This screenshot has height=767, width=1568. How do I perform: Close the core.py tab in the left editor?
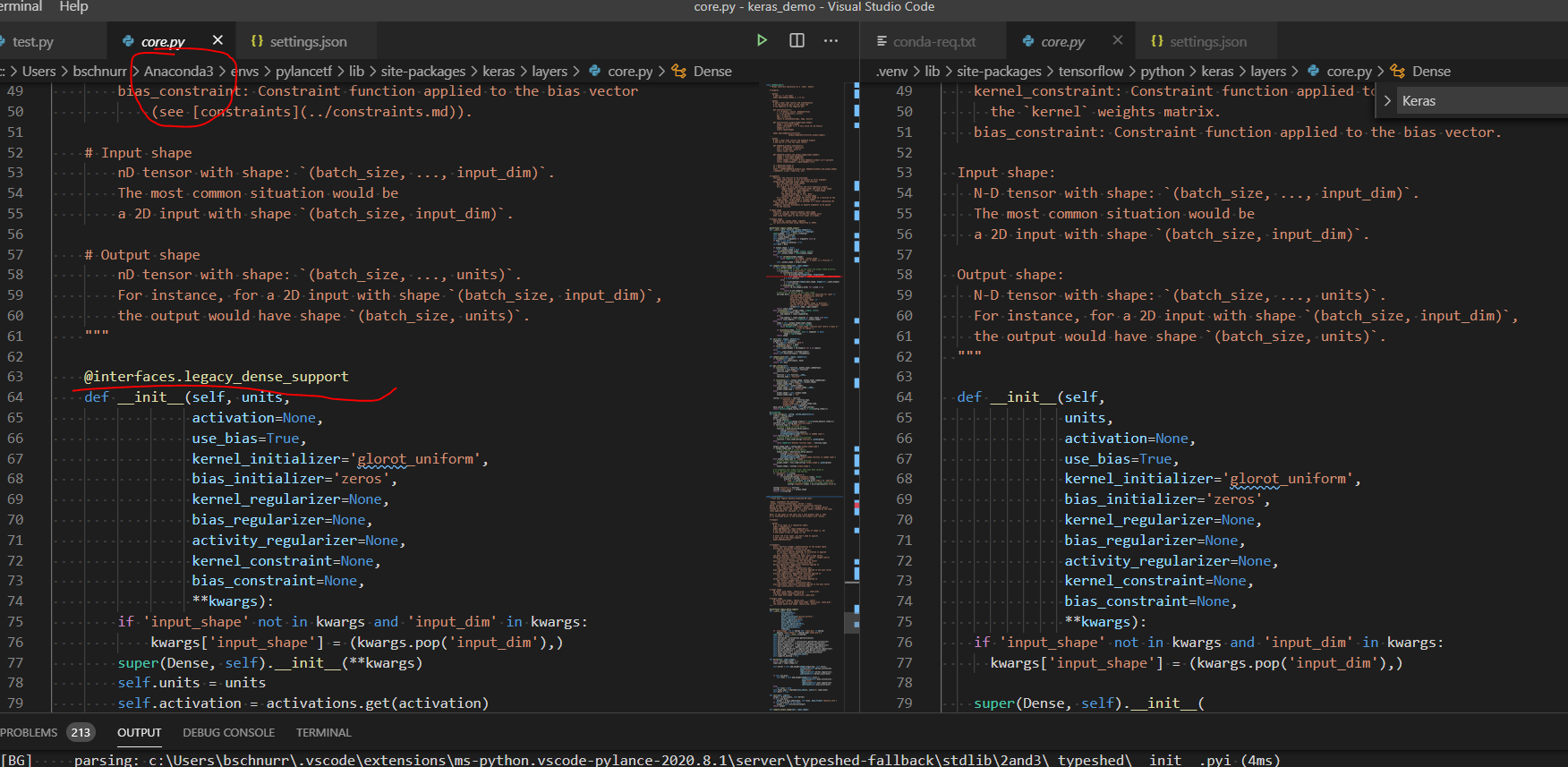[217, 40]
